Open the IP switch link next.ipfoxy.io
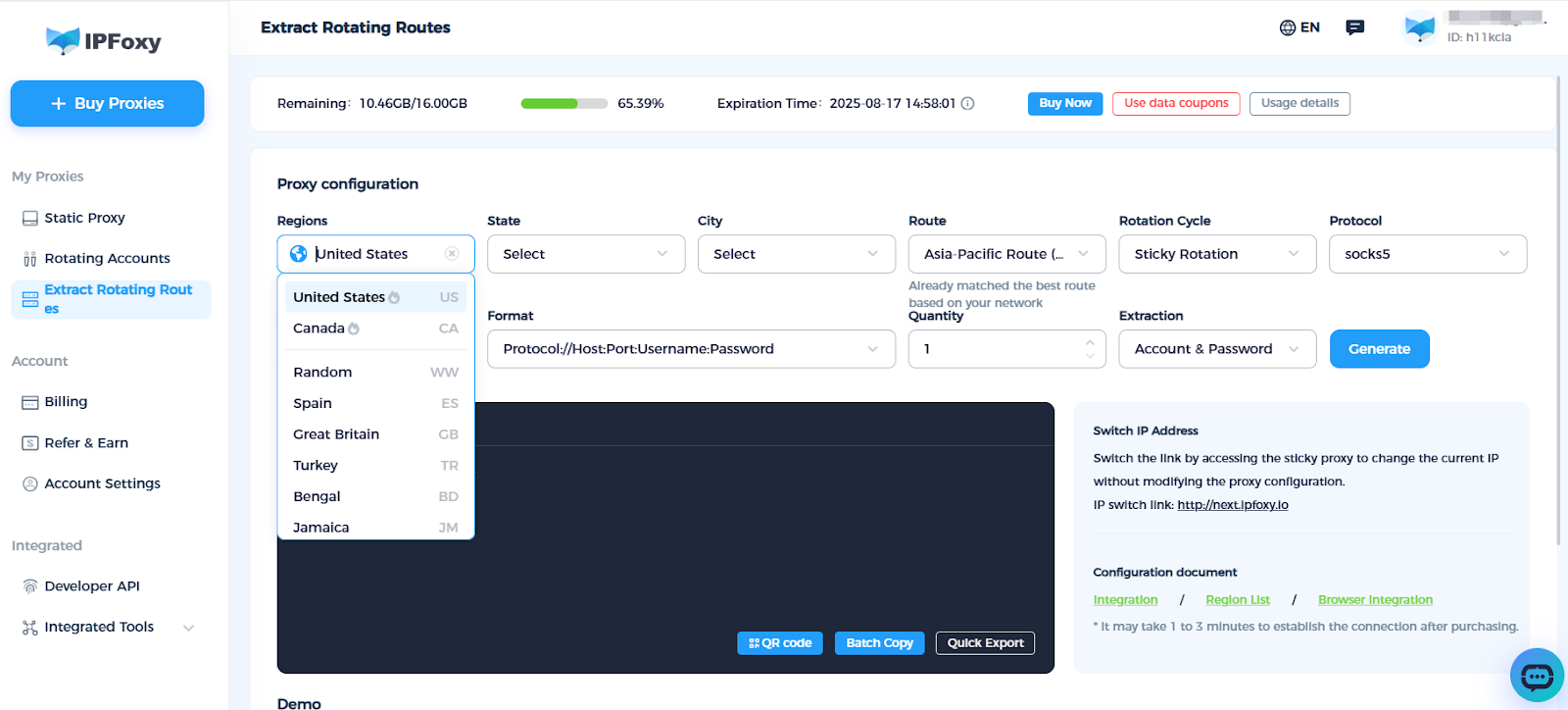 click(x=1232, y=505)
